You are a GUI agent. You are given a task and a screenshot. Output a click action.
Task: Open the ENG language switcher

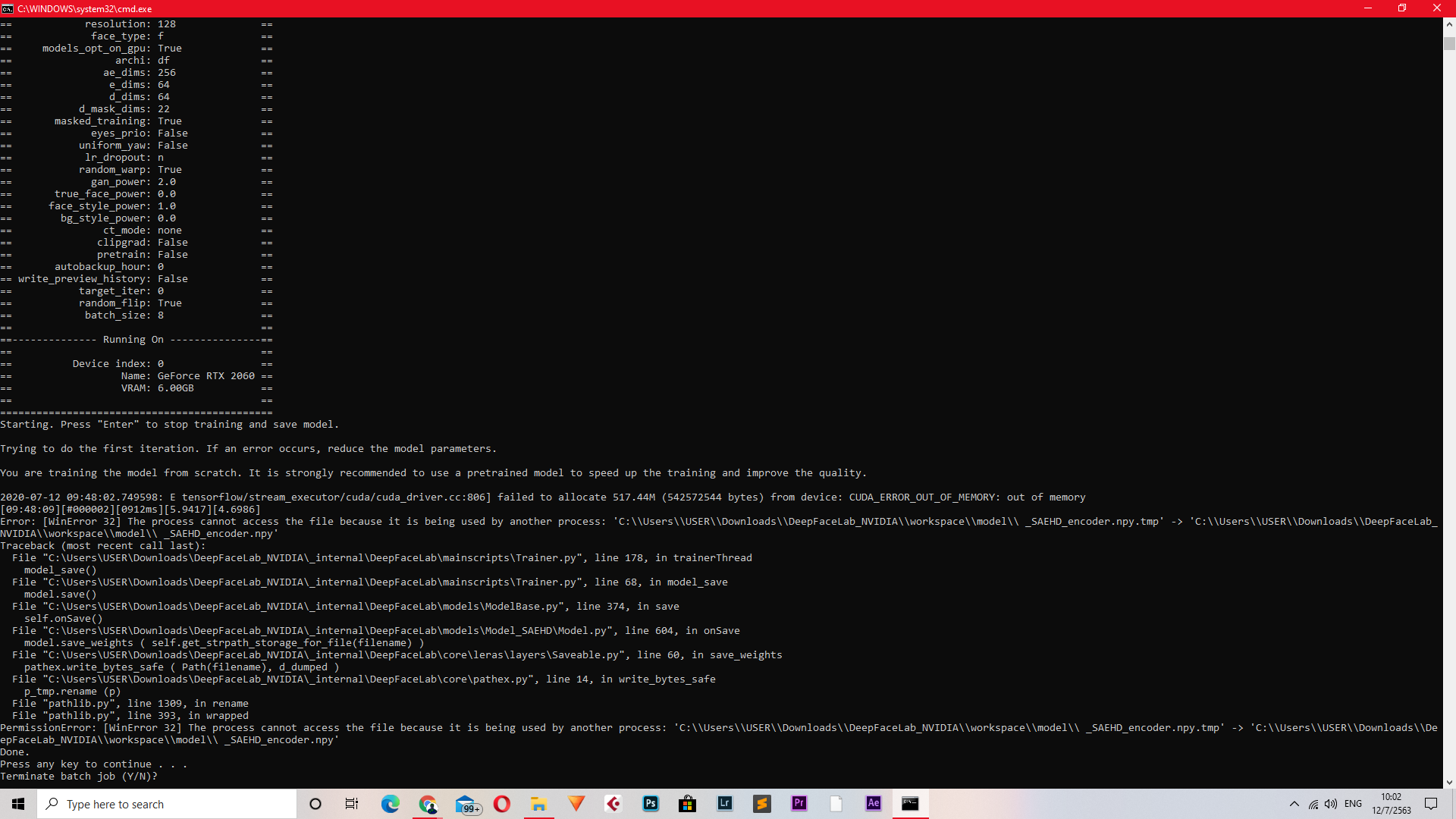coord(1353,804)
